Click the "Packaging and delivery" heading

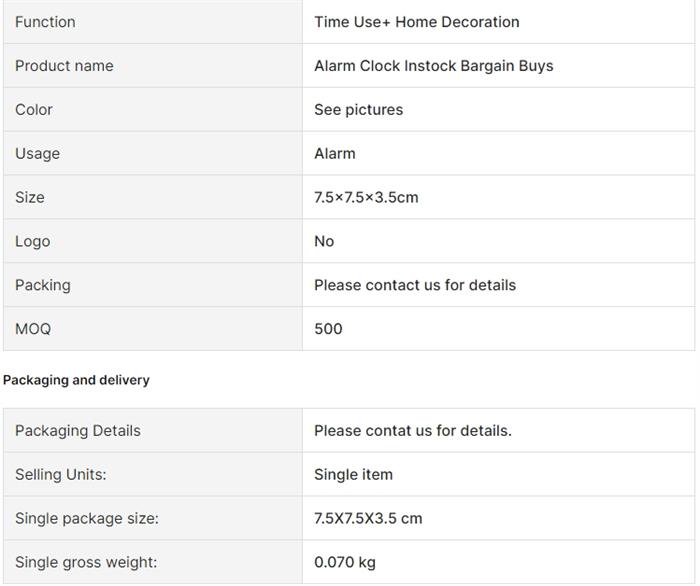click(x=76, y=380)
